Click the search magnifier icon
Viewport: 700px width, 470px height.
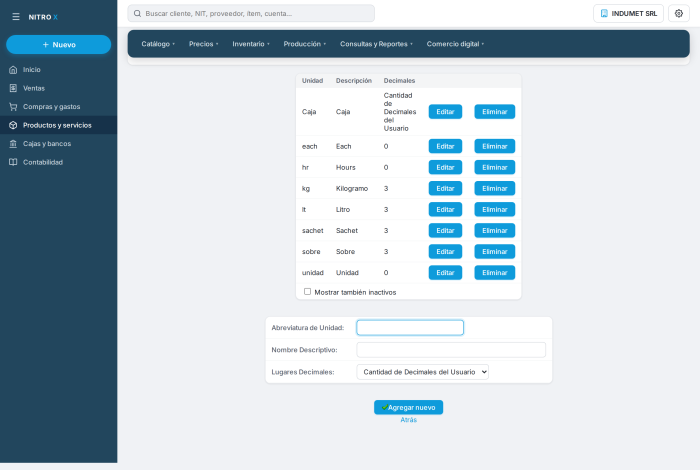(138, 13)
